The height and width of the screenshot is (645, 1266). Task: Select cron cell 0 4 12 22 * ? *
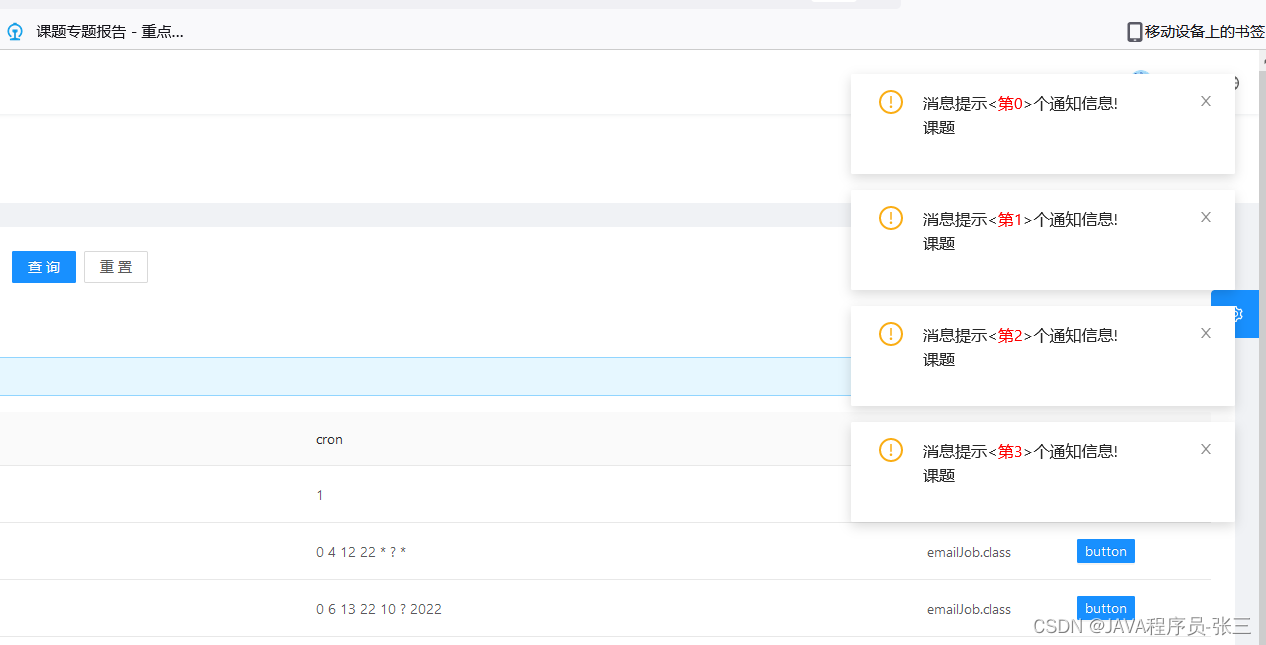[x=361, y=552]
